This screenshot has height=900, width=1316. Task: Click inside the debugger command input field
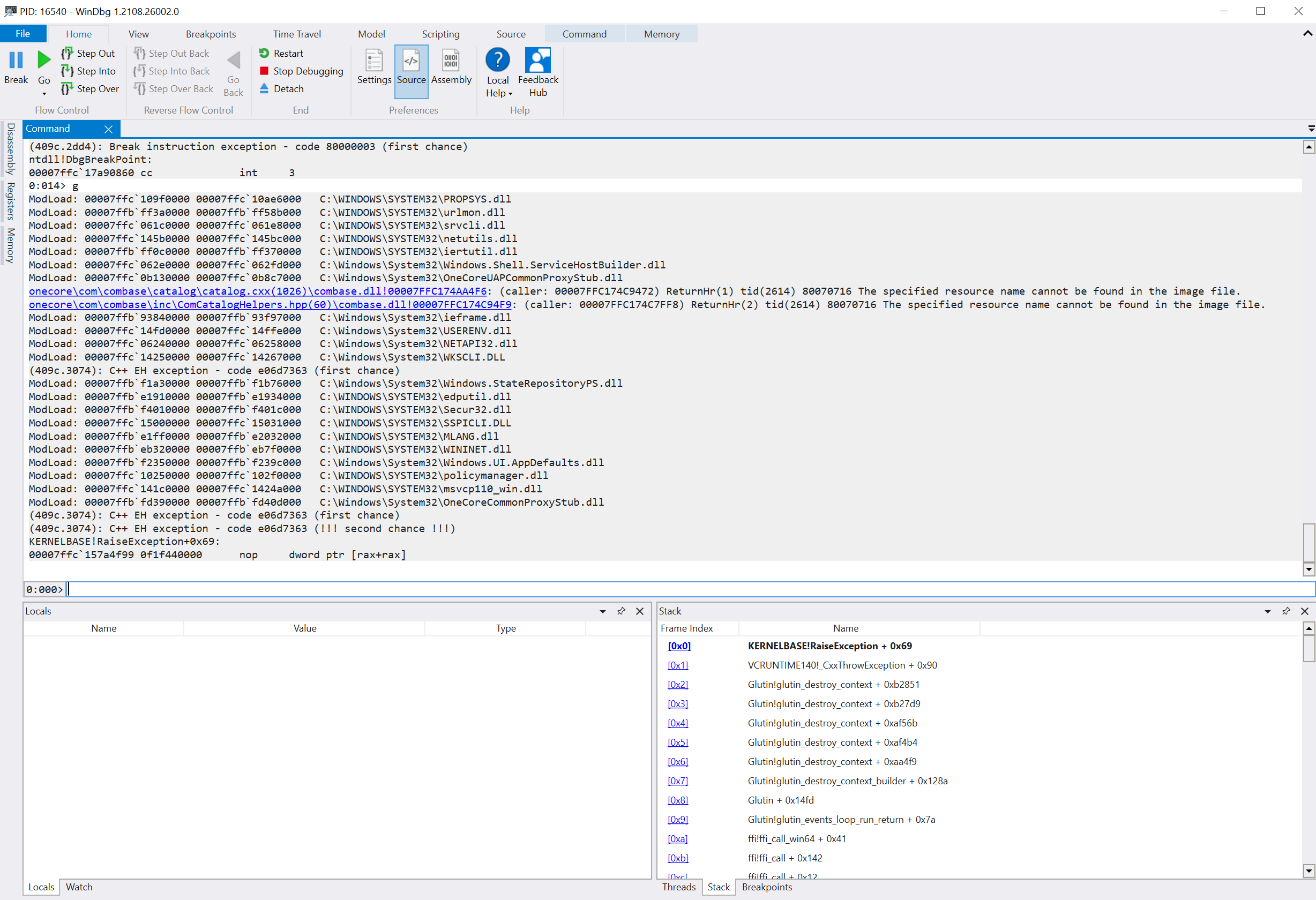(x=397, y=589)
